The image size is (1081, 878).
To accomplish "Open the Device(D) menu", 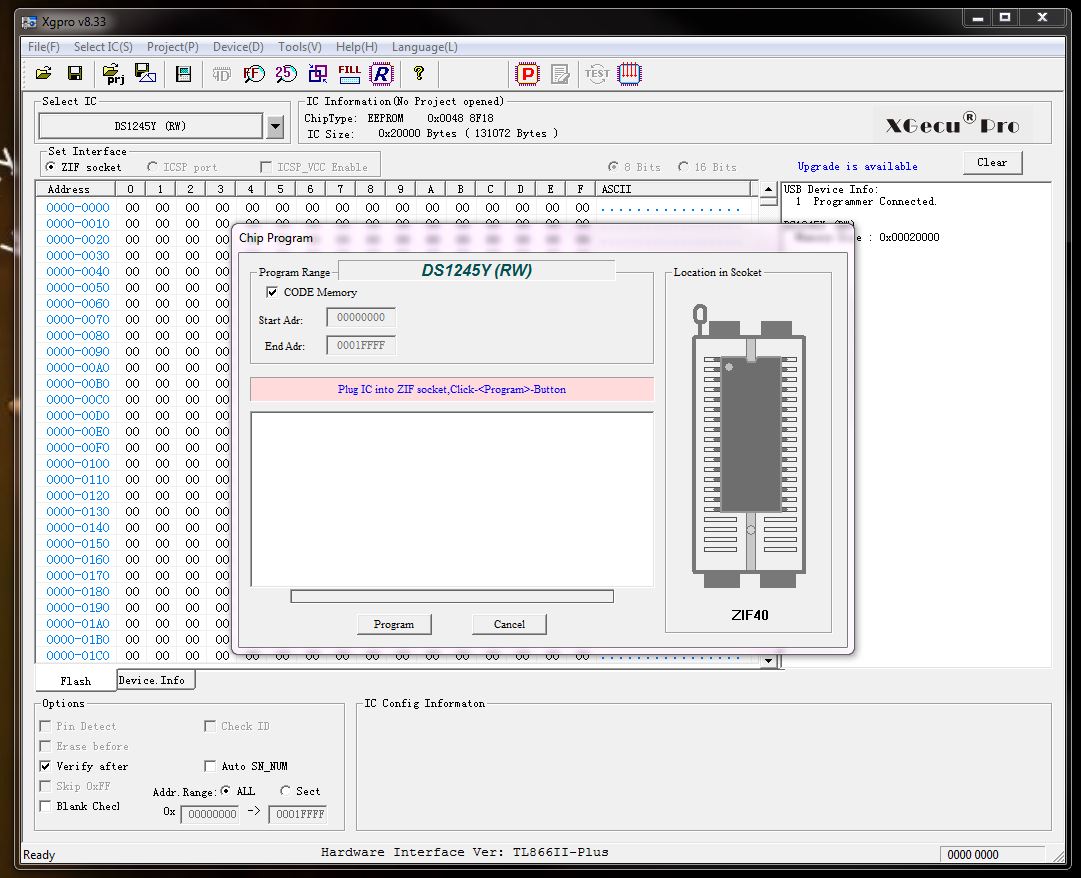I will (x=239, y=47).
